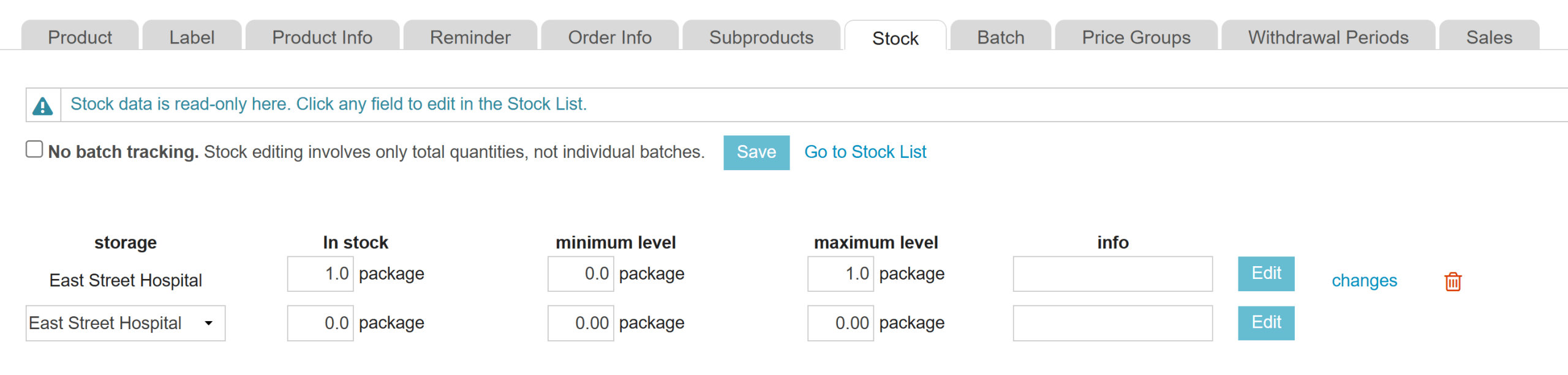Select the Withdrawal Periods tab

pos(1328,37)
